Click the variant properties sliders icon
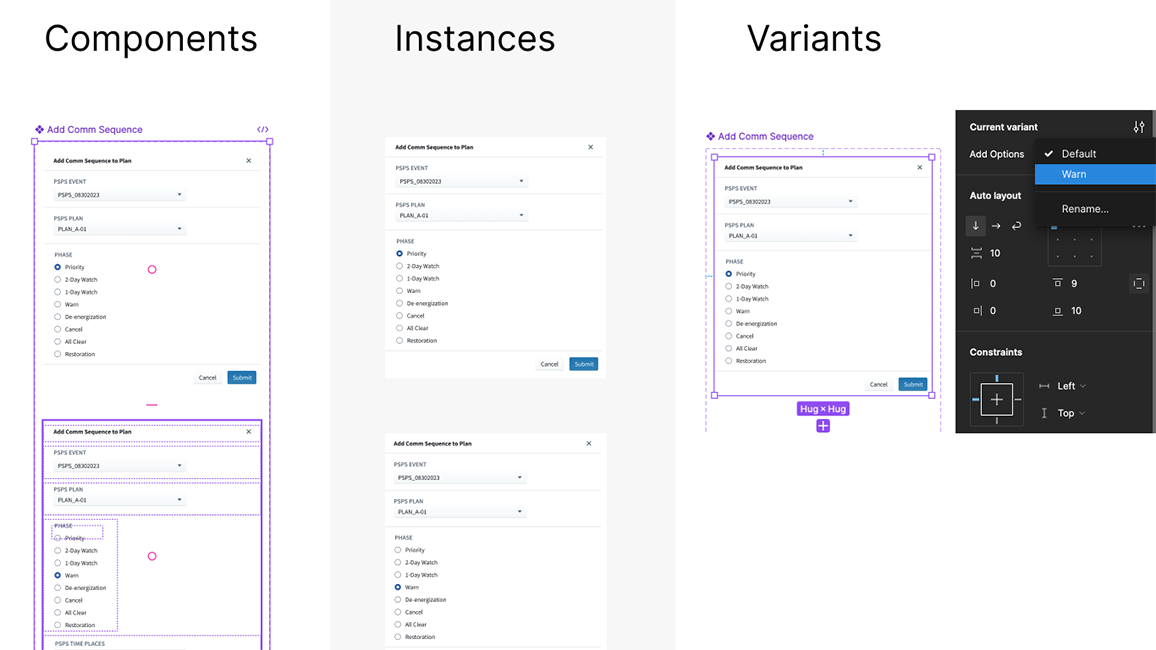 pyautogui.click(x=1139, y=127)
